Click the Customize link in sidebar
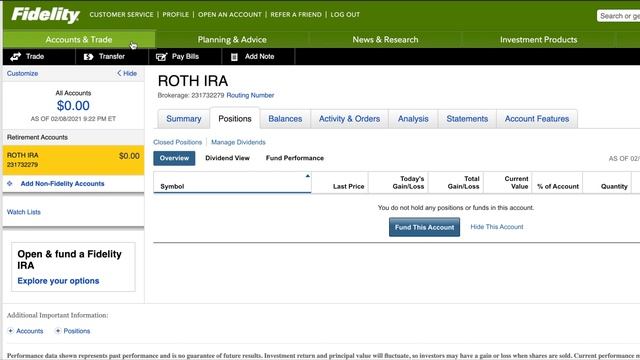 coord(22,73)
